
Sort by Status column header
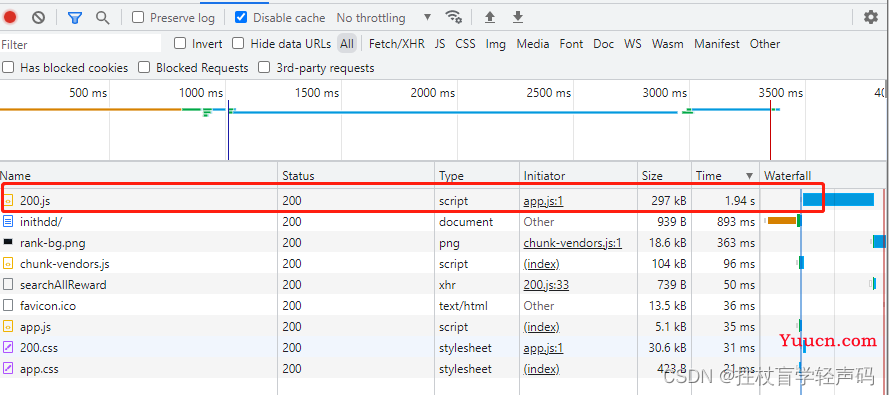pyautogui.click(x=356, y=176)
